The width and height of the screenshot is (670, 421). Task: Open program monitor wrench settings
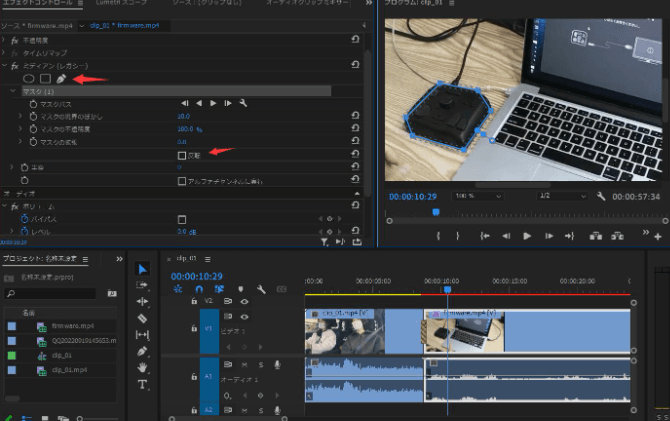click(x=601, y=196)
